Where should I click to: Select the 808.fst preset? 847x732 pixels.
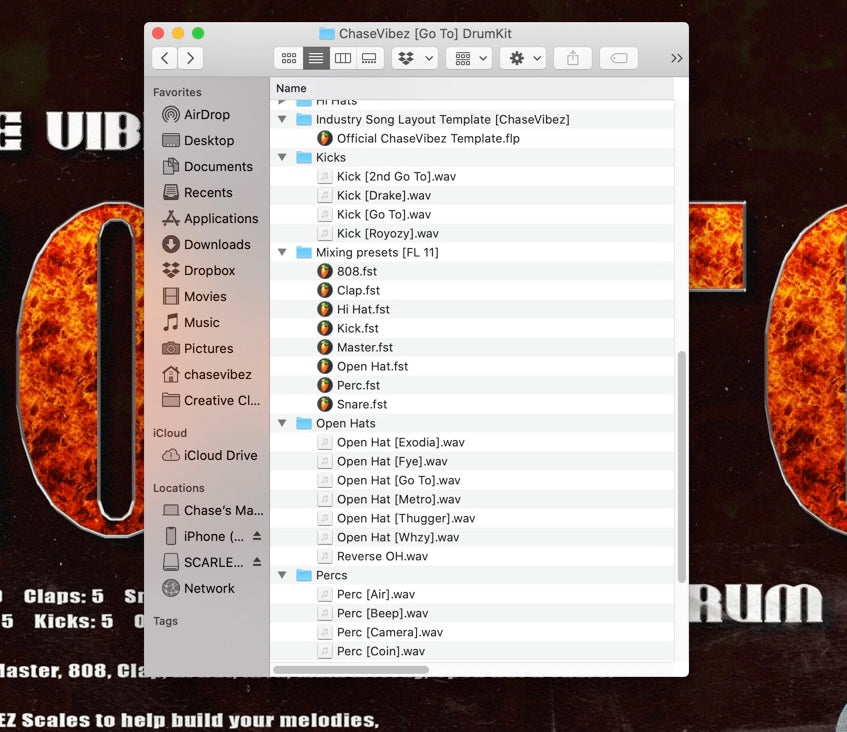tap(472, 271)
